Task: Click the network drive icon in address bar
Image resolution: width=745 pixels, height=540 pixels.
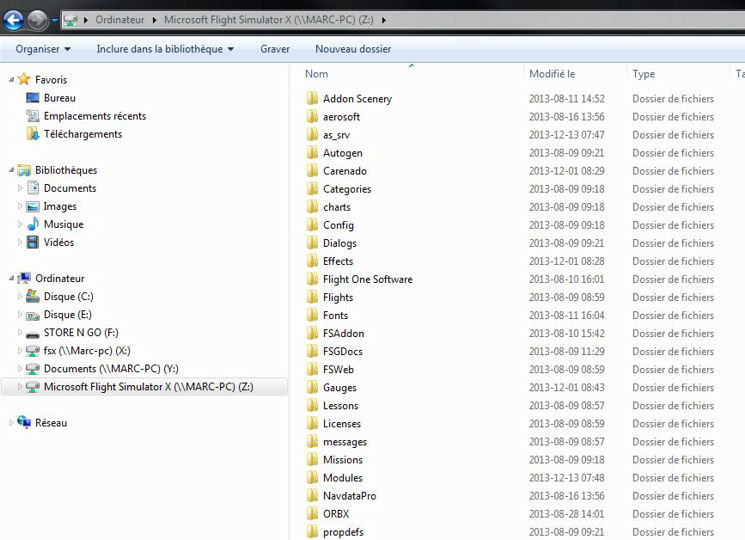Action: click(71, 20)
